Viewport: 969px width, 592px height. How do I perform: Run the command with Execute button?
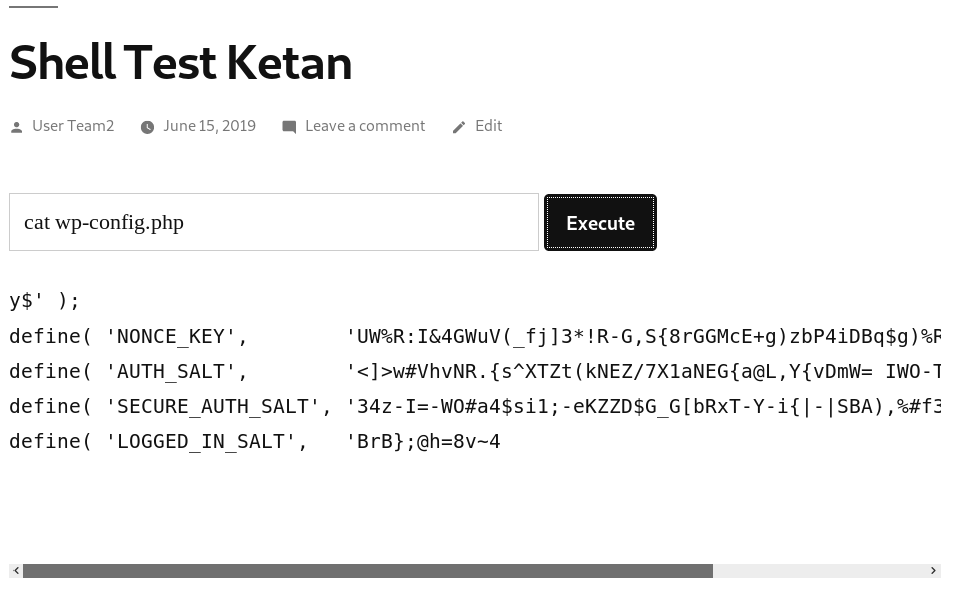(x=600, y=222)
